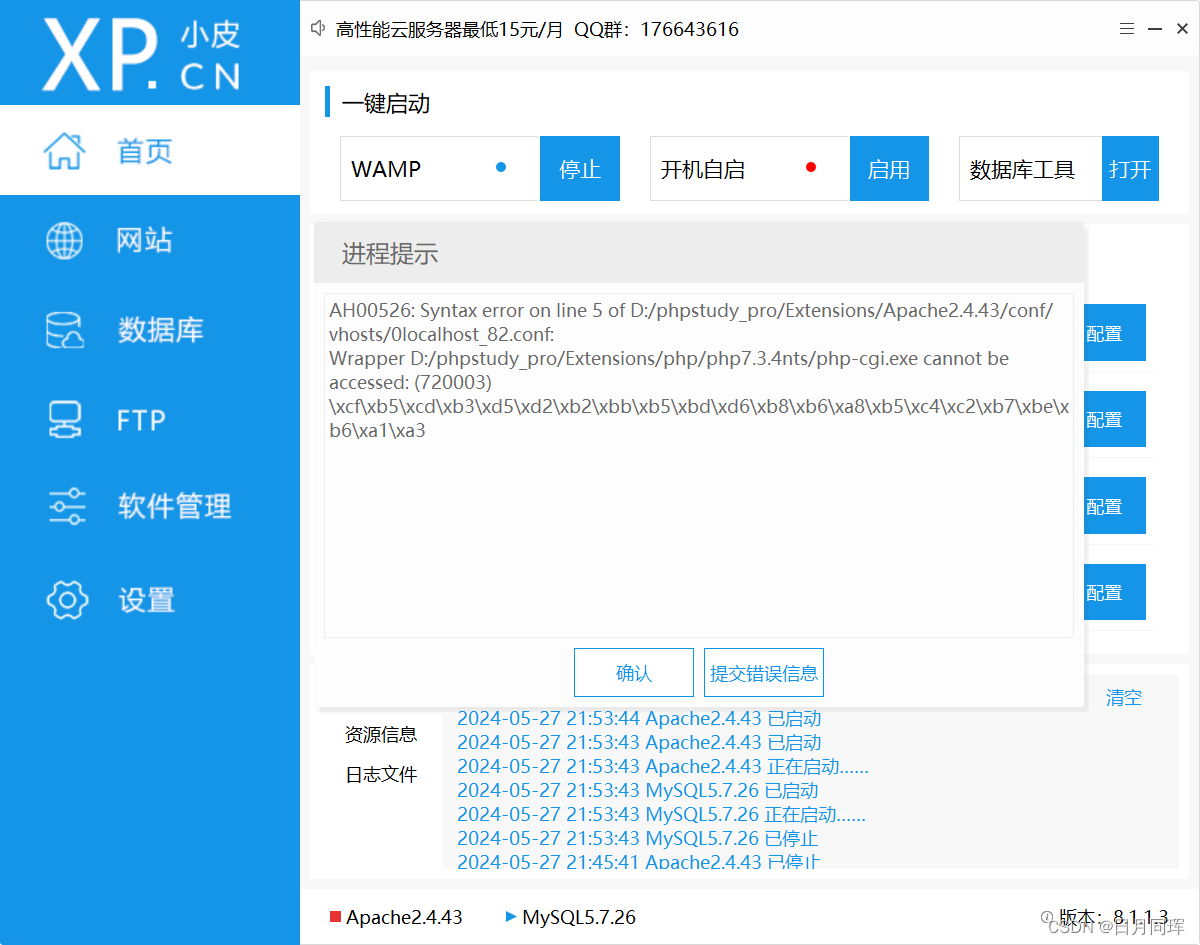This screenshot has height=945, width=1200.
Task: Mute the announcement speaker icon
Action: [317, 28]
